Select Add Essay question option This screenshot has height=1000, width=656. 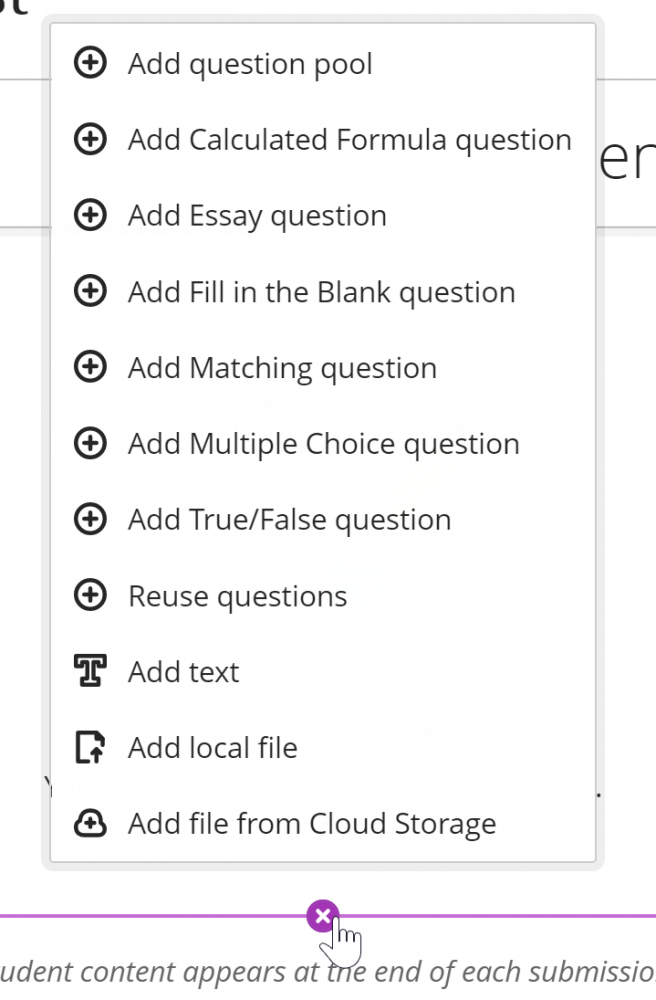(x=257, y=216)
